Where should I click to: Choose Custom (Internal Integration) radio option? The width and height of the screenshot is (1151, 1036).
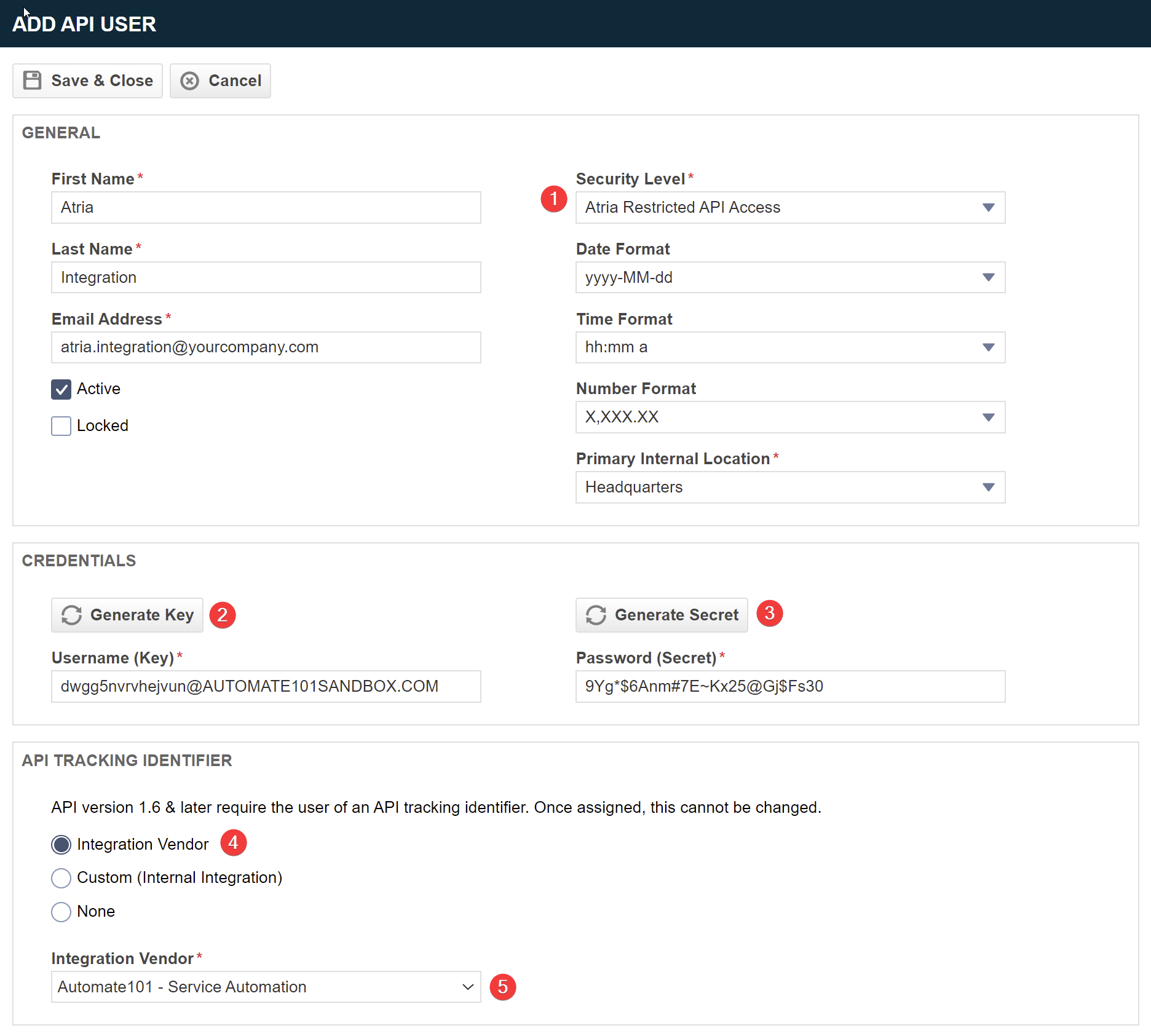61,878
